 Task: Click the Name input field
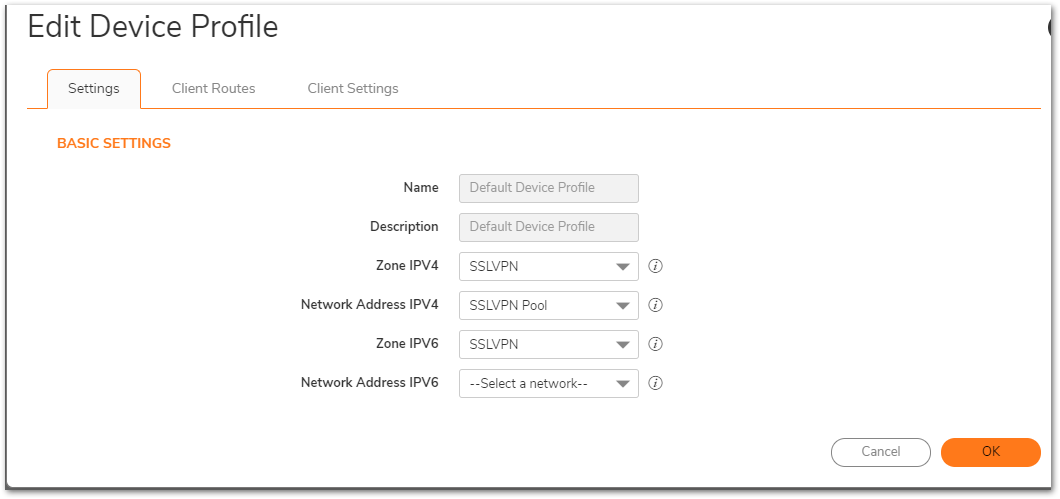[548, 188]
